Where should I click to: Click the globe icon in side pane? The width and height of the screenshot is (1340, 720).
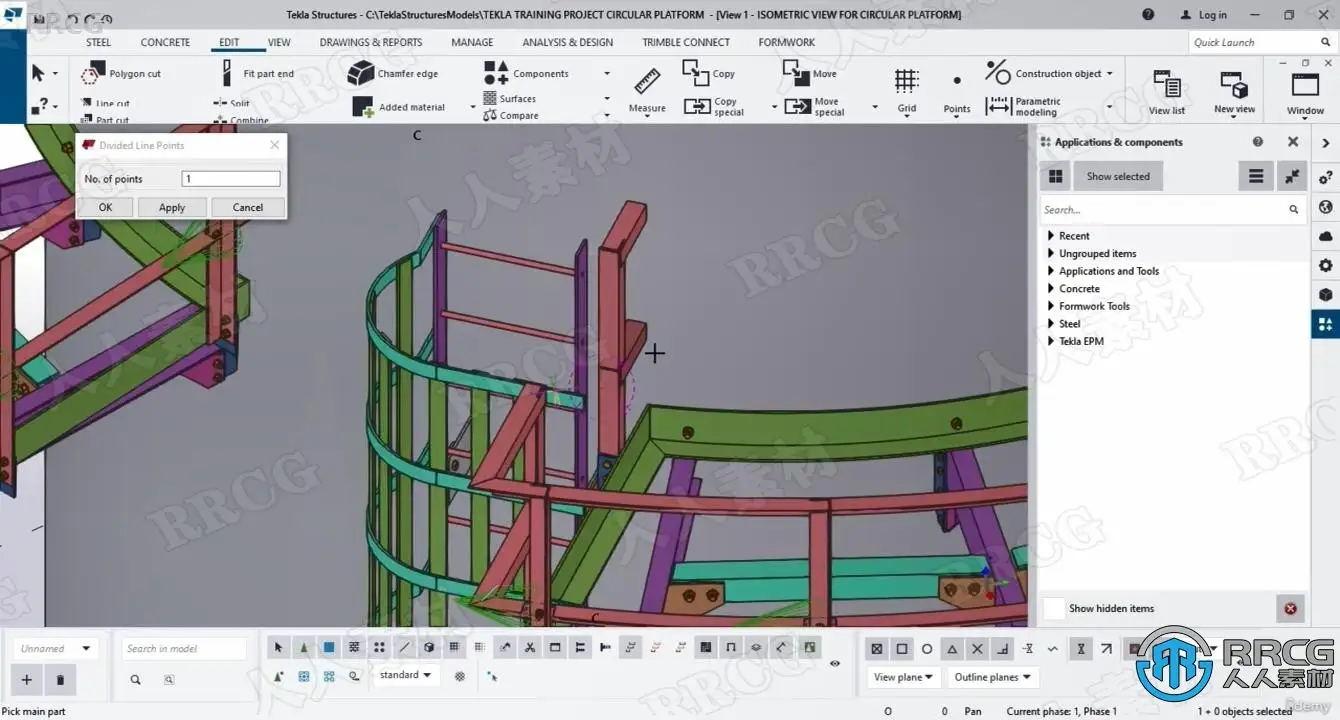(x=1326, y=207)
